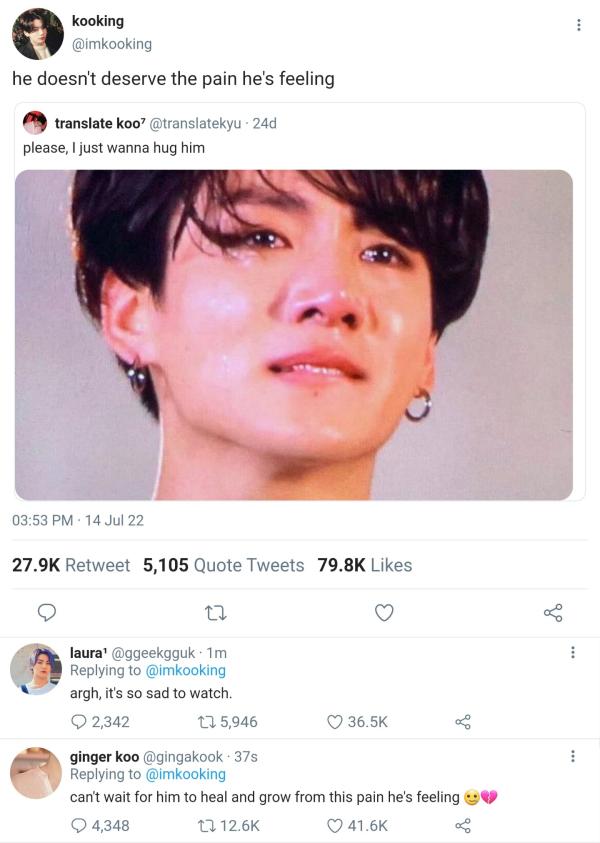
Task: Open more options on kooking's tweet
Action: [x=578, y=25]
